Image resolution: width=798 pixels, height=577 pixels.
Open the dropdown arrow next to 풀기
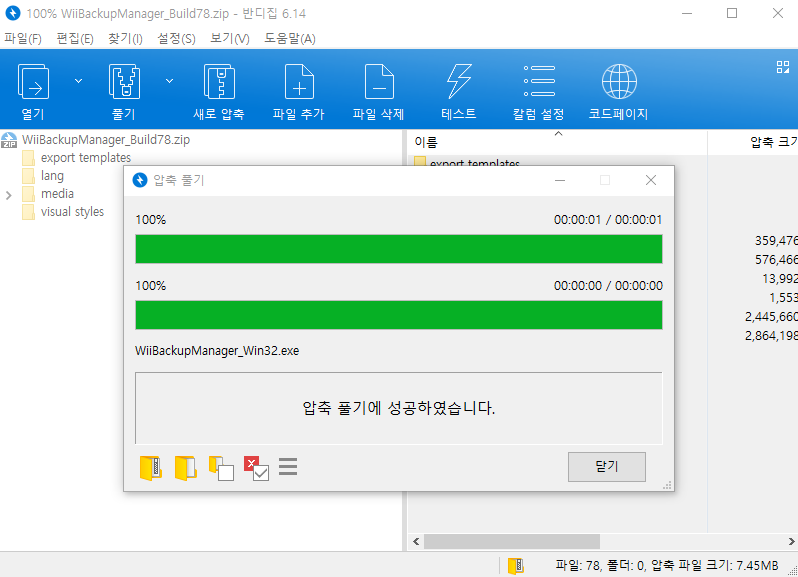coord(169,81)
